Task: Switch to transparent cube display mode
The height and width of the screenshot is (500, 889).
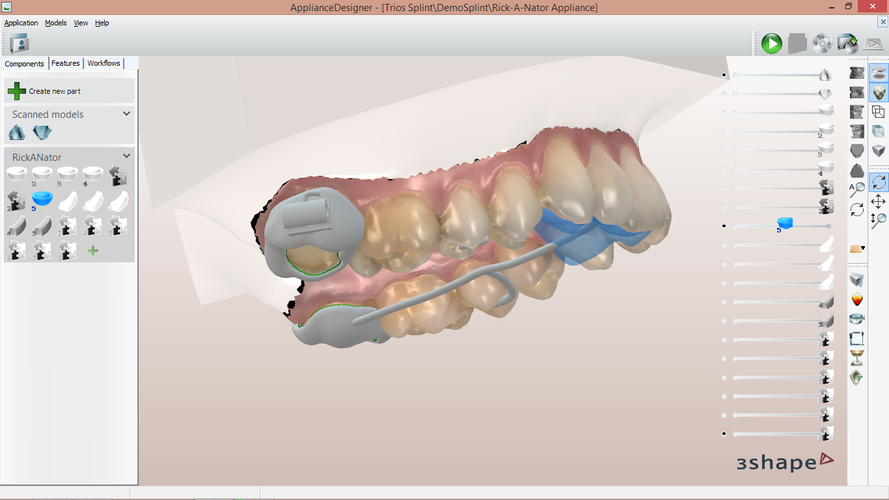Action: pyautogui.click(x=879, y=131)
